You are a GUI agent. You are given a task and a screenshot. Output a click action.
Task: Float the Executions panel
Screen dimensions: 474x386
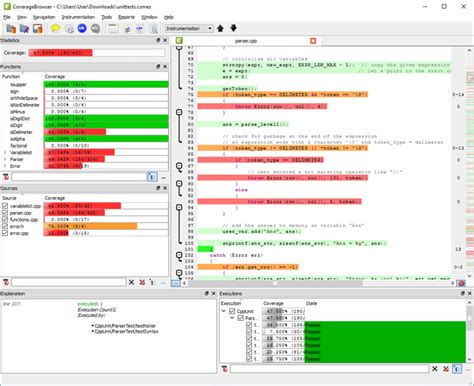pyautogui.click(x=463, y=293)
